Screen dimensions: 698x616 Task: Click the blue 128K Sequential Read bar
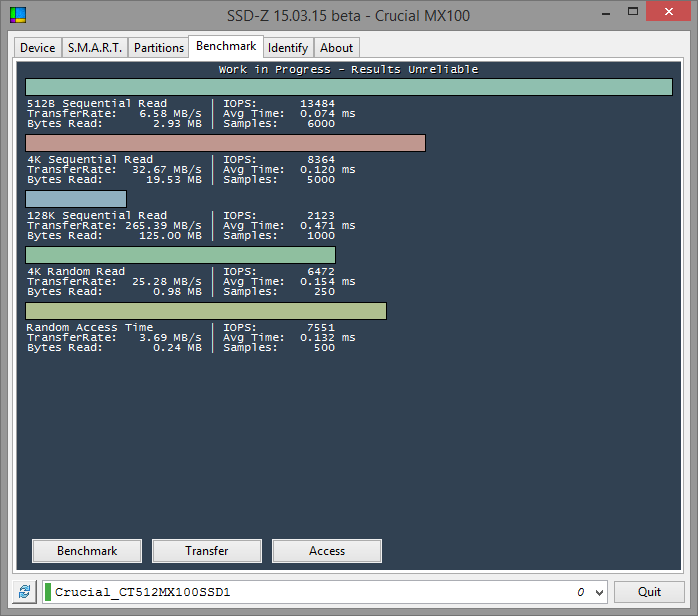pos(76,199)
